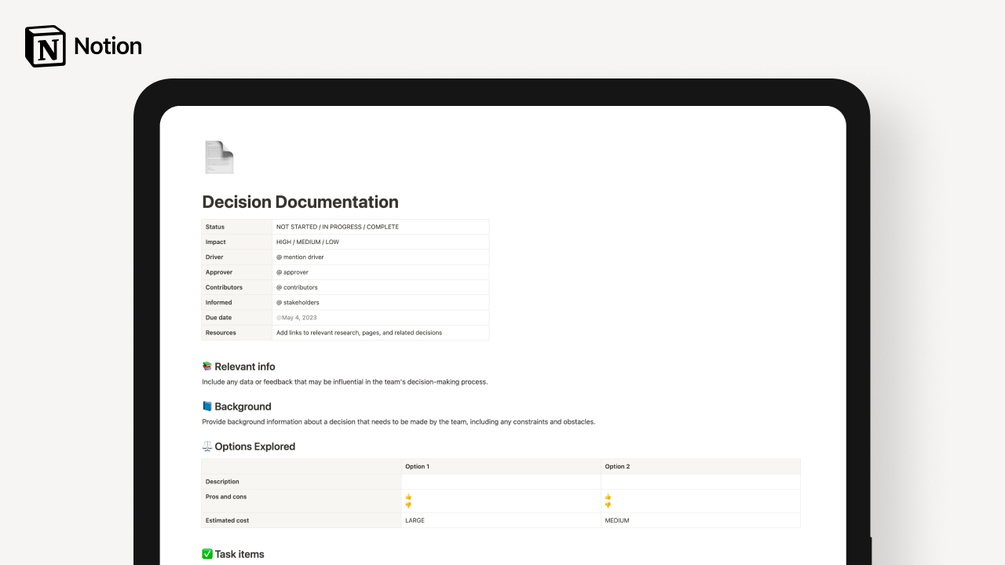The image size is (1005, 565).
Task: Click the thumbs up emoji under Option 2
Action: pyautogui.click(x=608, y=497)
